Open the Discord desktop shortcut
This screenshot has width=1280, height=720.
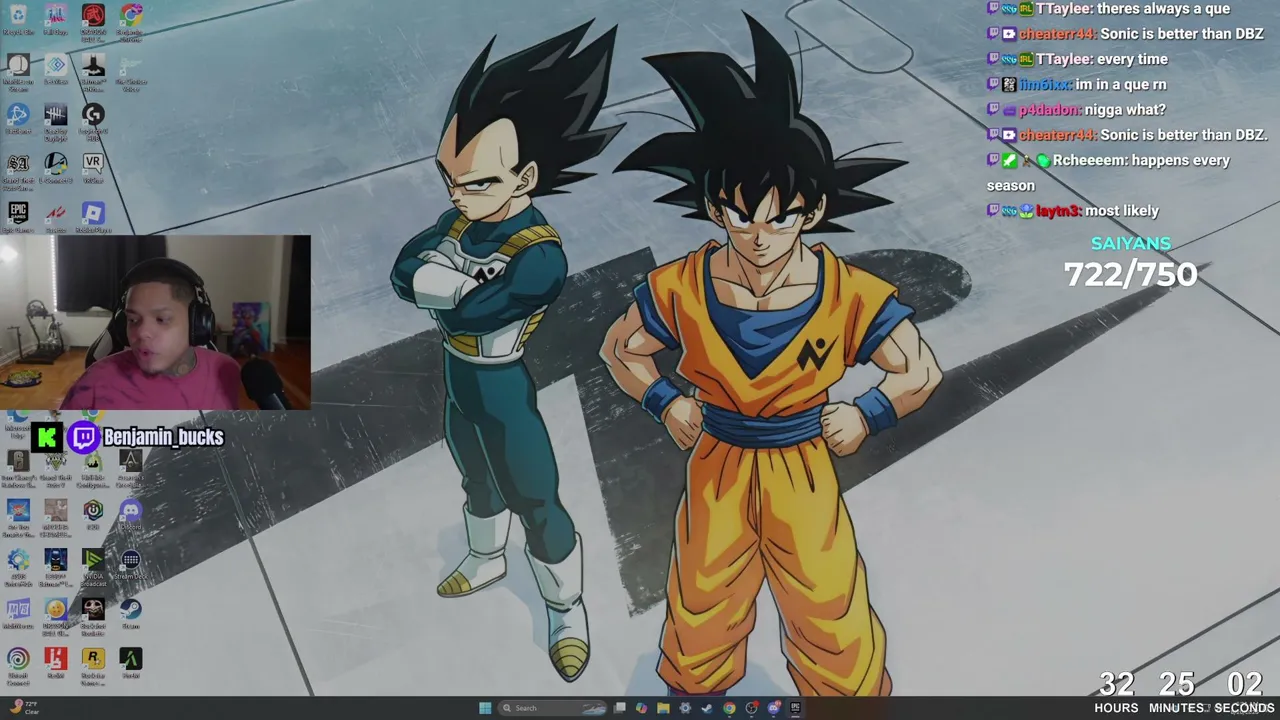point(130,514)
